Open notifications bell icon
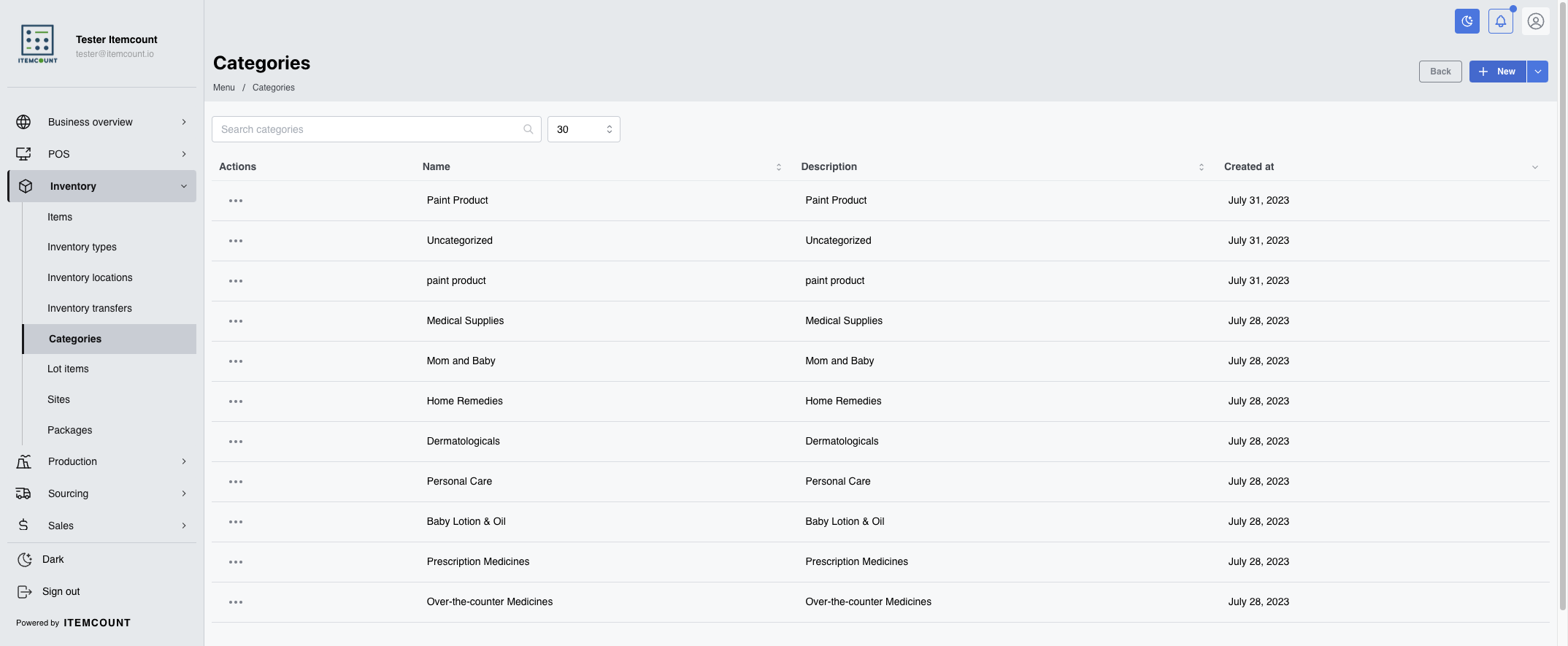This screenshot has width=1568, height=646. coord(1501,21)
